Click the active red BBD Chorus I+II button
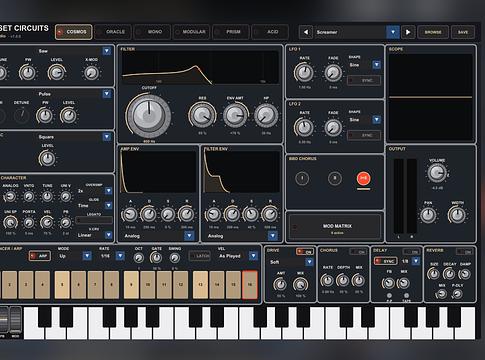The width and height of the screenshot is (485, 360). (364, 178)
